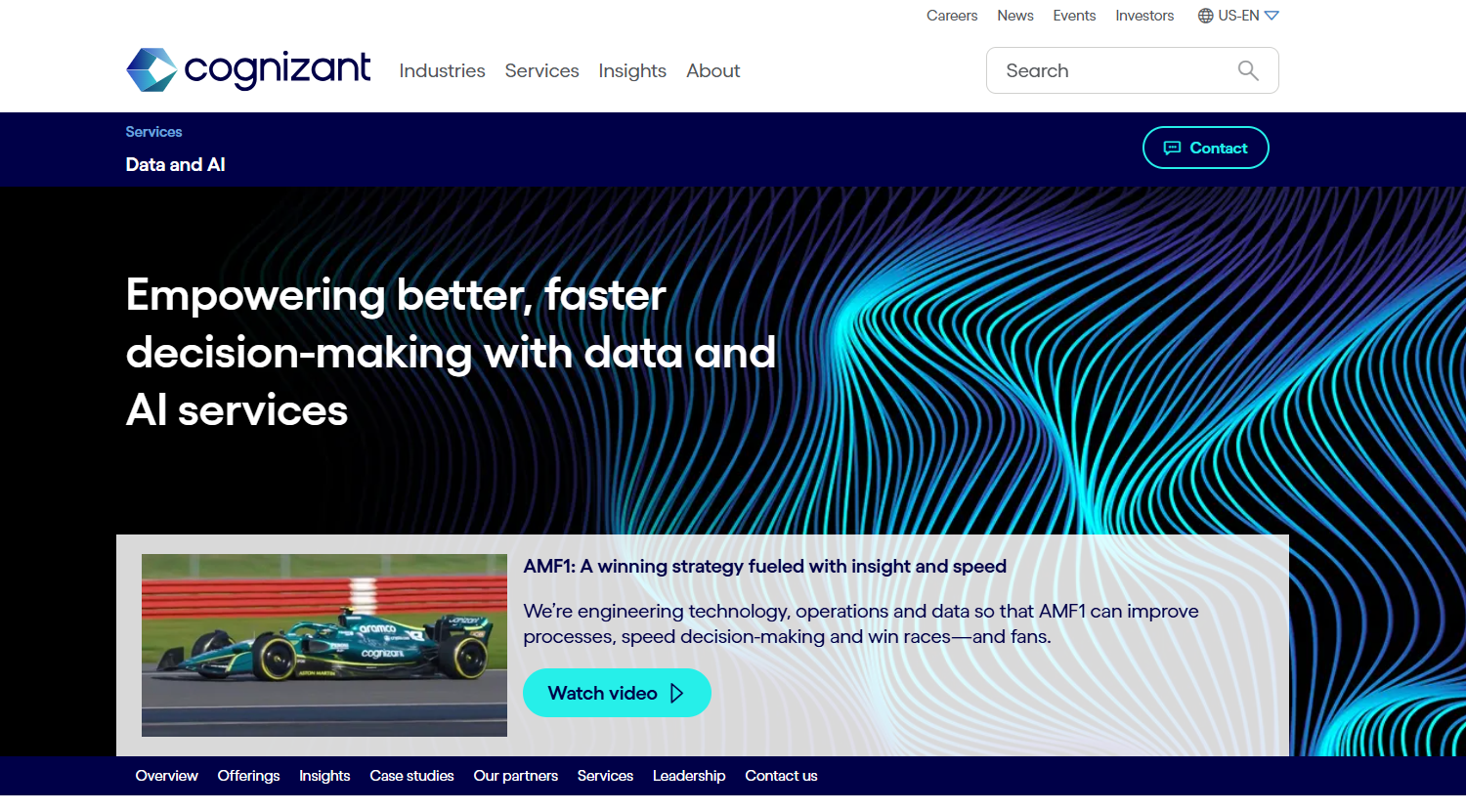Jump to the Contact us section
Image resolution: width=1466 pixels, height=812 pixels.
781,776
